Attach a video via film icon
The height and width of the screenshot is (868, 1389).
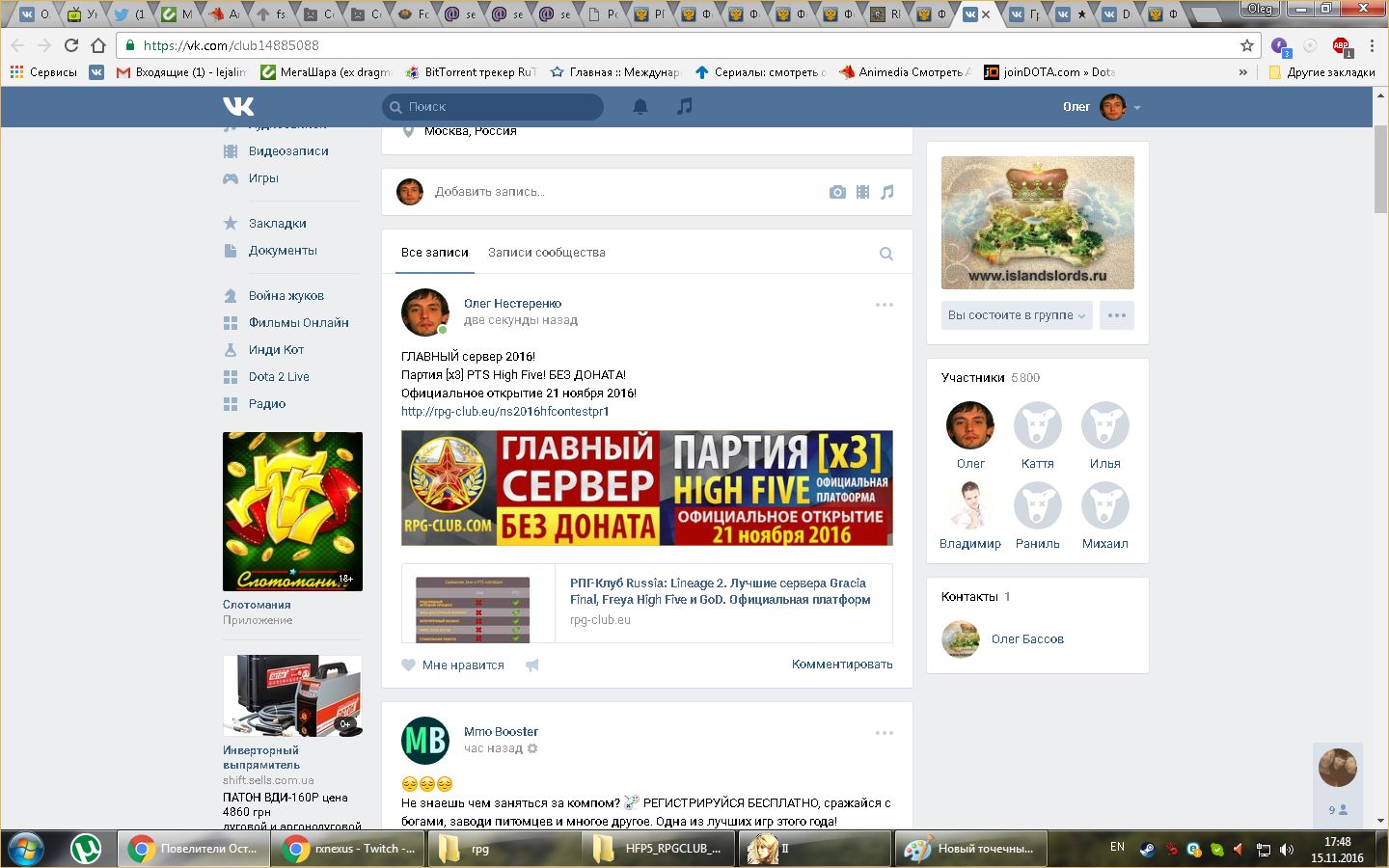click(x=862, y=192)
